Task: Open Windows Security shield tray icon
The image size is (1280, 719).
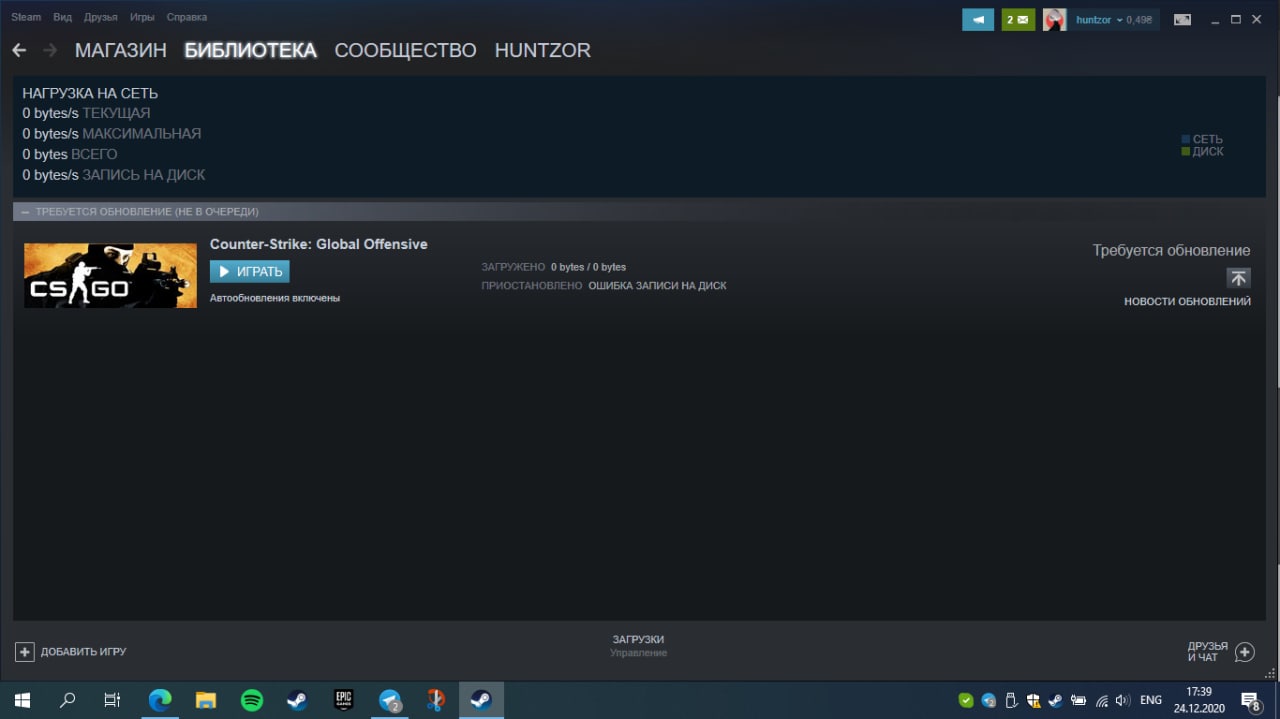Action: 1034,701
